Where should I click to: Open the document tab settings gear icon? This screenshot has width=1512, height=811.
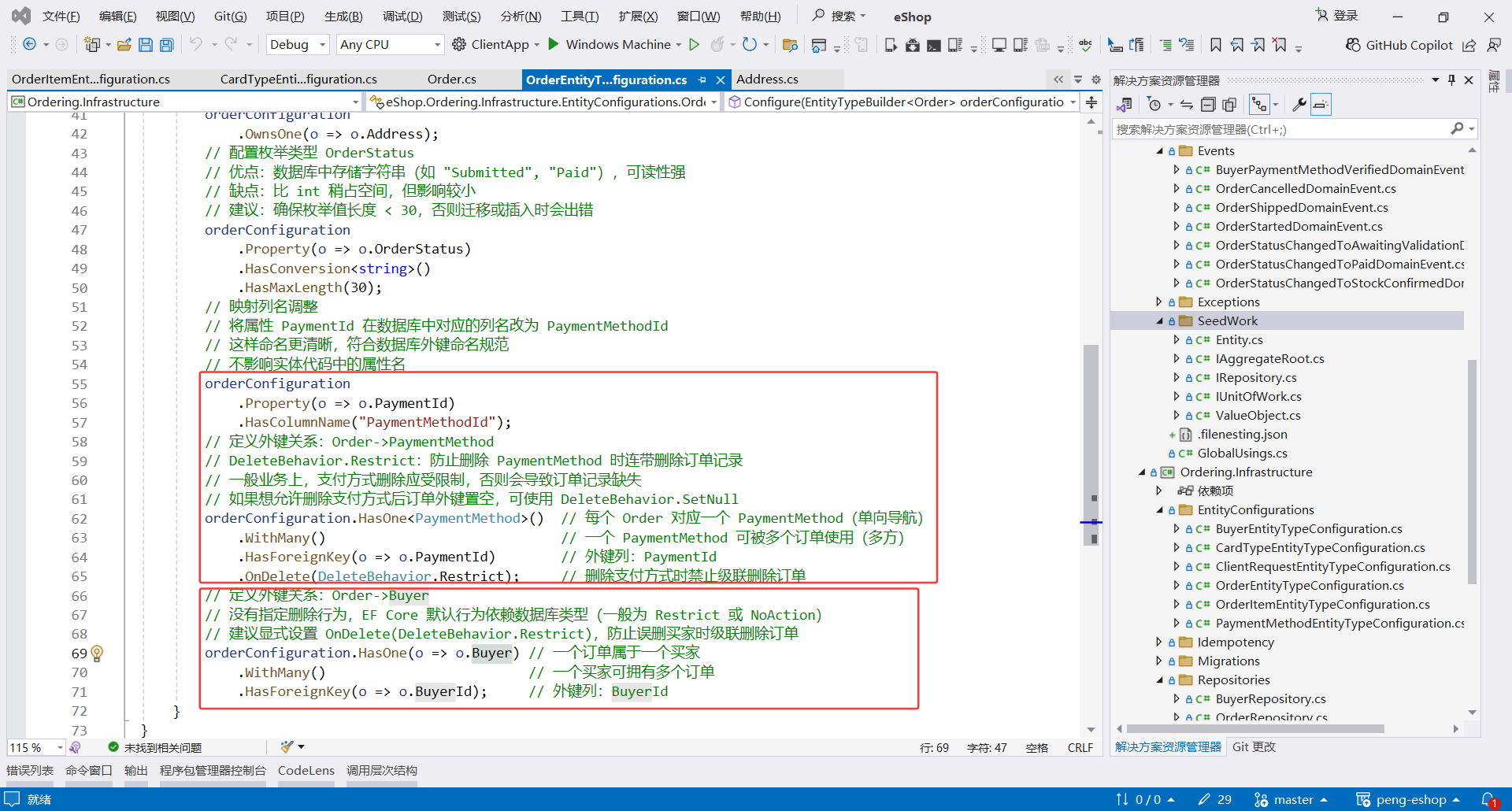tap(1095, 80)
